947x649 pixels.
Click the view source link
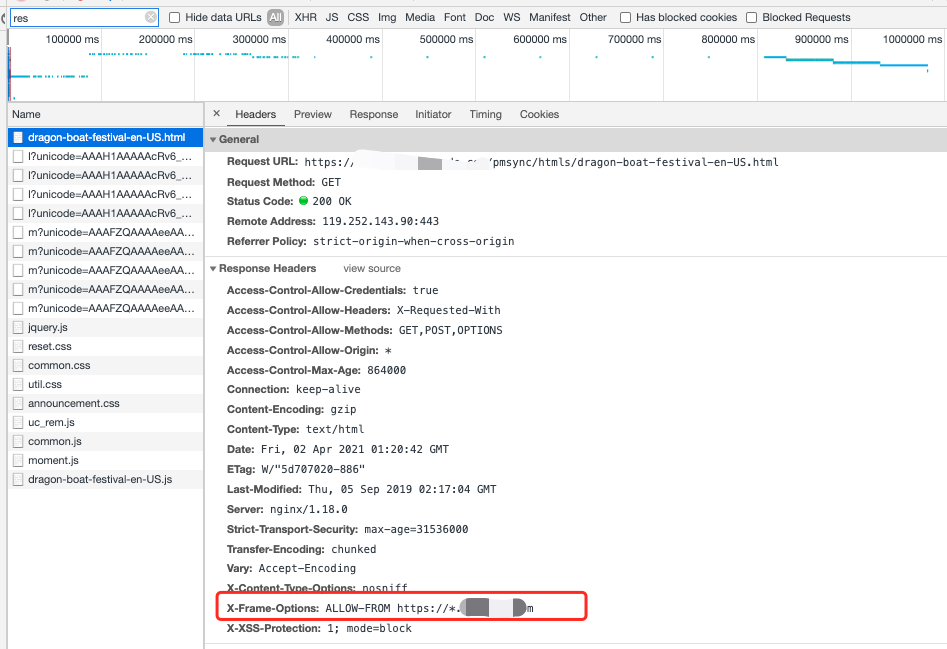372,269
